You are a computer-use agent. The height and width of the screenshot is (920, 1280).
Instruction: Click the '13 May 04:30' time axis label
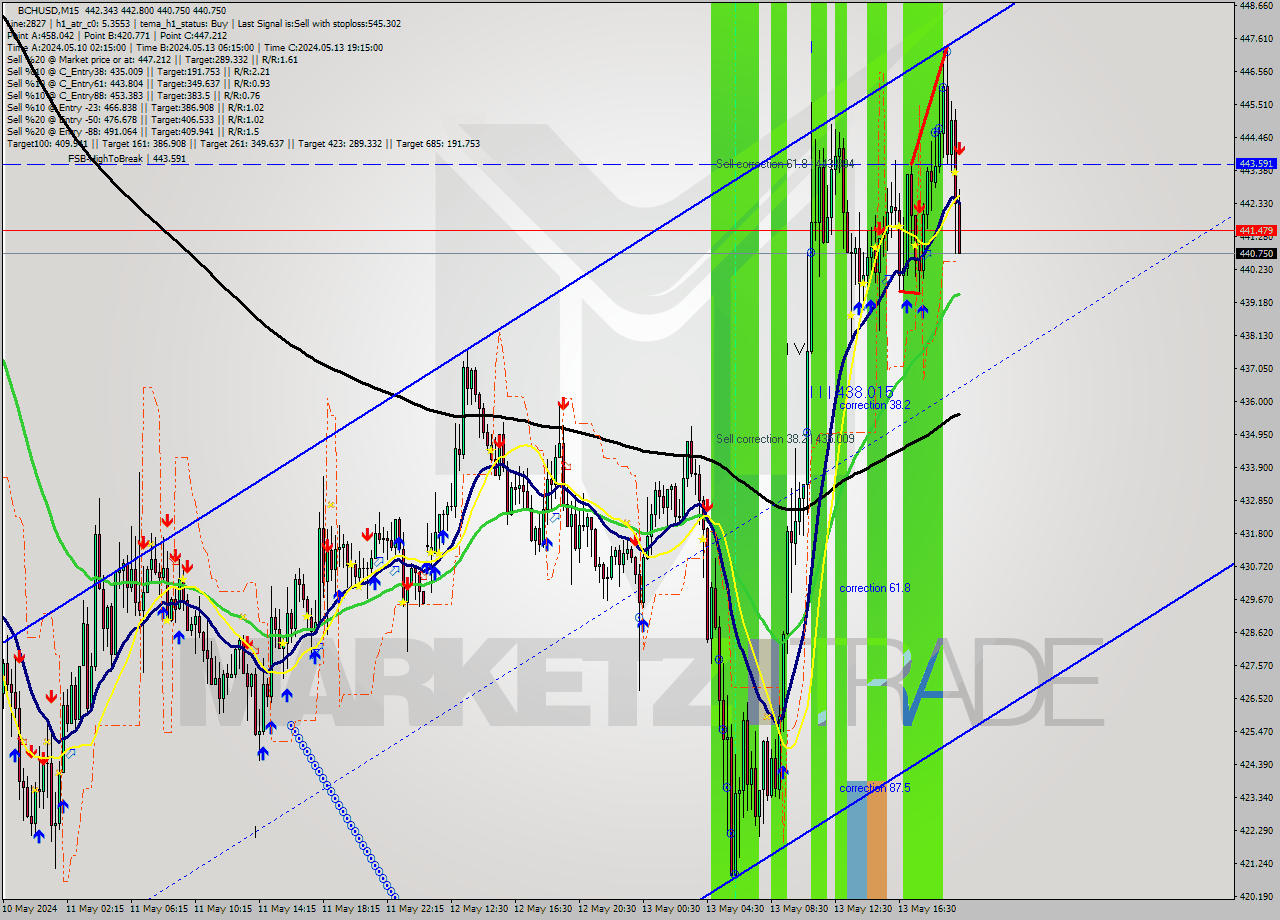point(735,909)
